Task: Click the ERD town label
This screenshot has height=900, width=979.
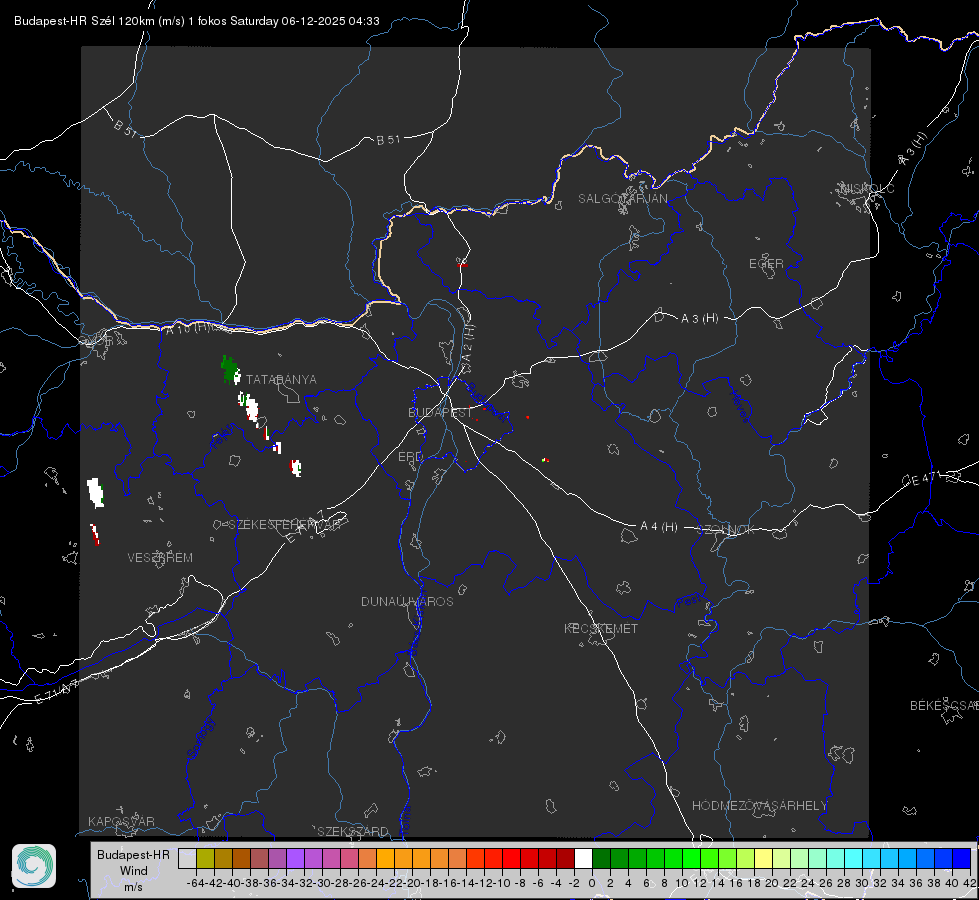Action: (410, 457)
